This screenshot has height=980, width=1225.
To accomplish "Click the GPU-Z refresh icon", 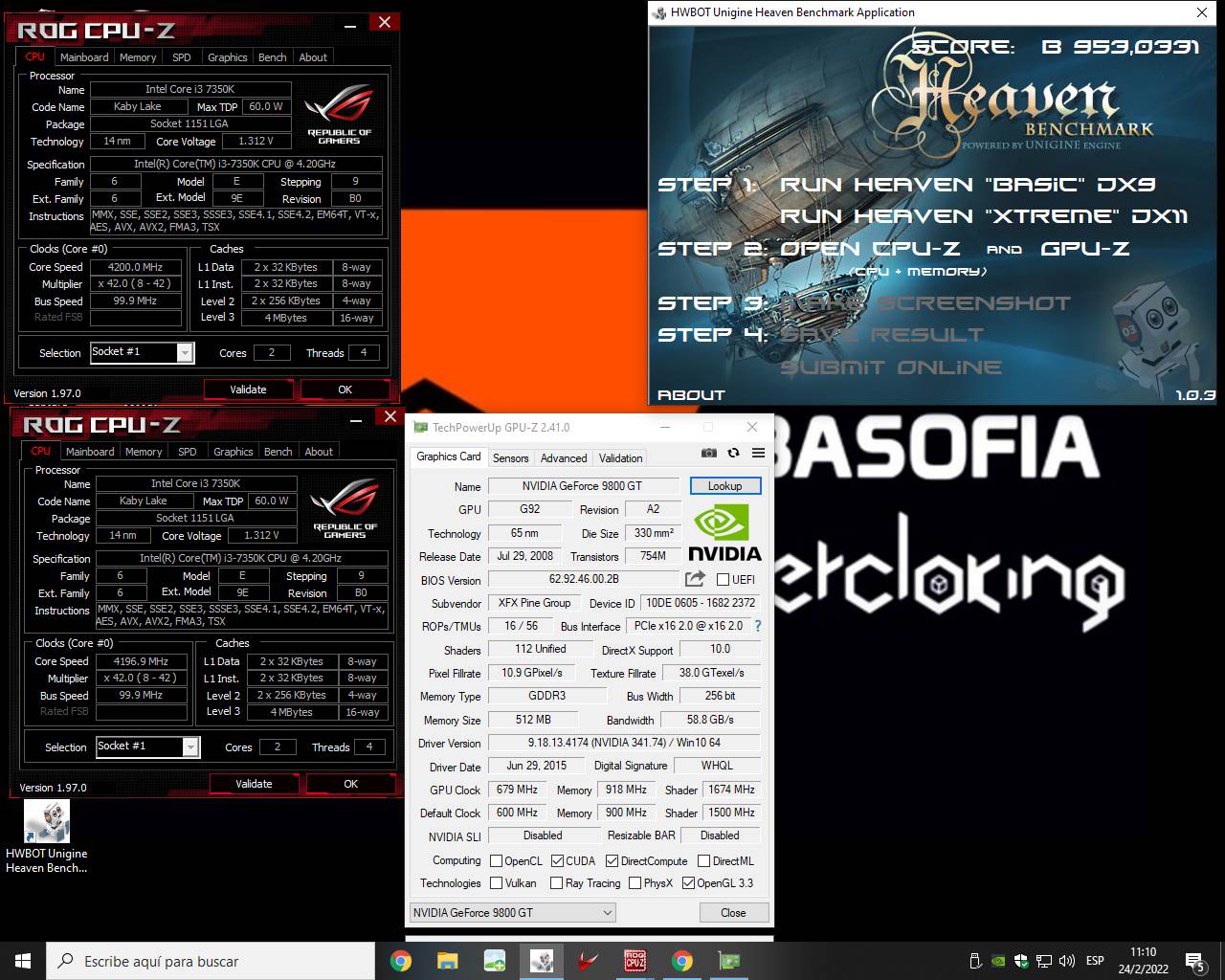I will [x=733, y=453].
